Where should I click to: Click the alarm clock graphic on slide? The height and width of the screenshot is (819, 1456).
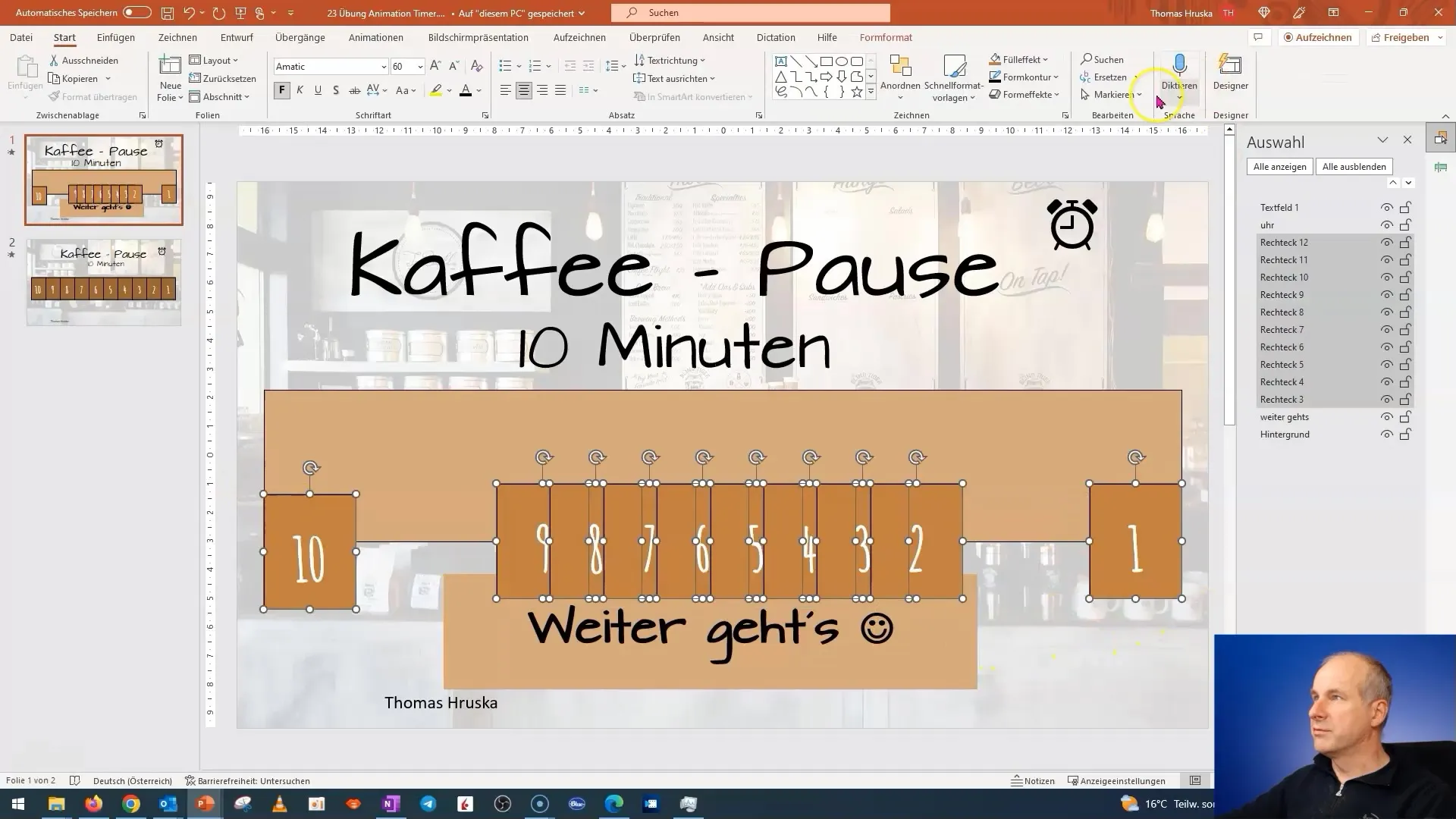[1072, 224]
